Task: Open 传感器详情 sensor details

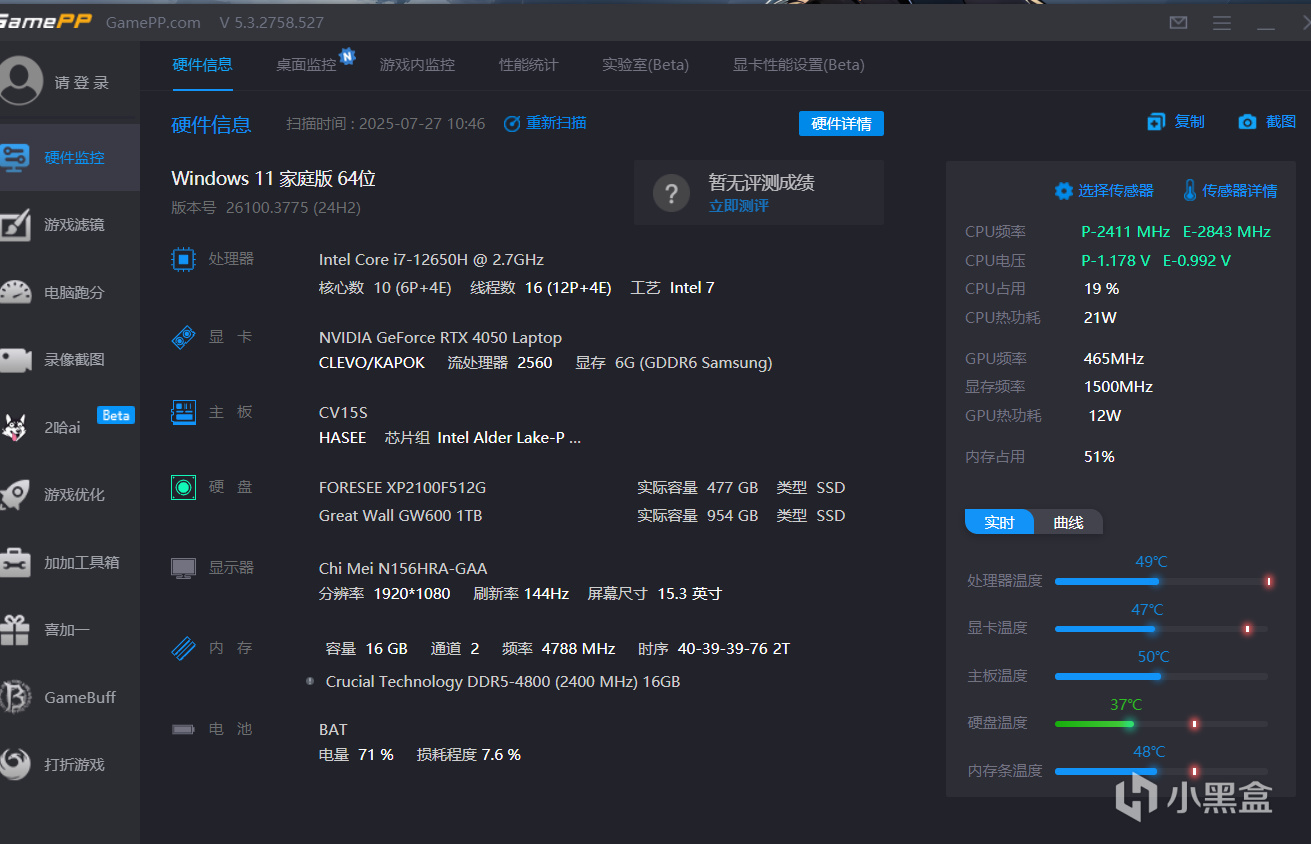Action: point(1230,190)
